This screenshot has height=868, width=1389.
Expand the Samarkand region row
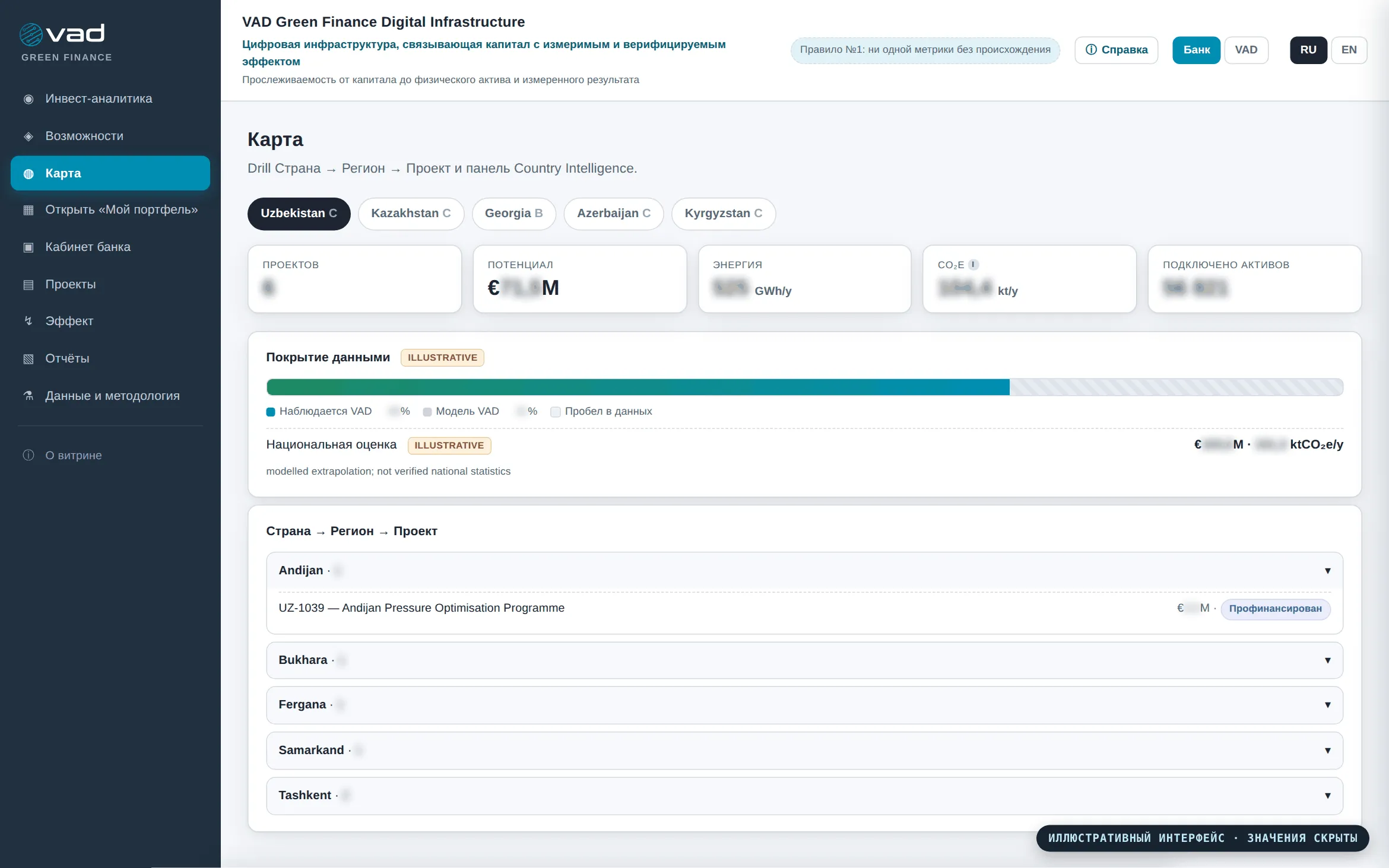pos(804,751)
